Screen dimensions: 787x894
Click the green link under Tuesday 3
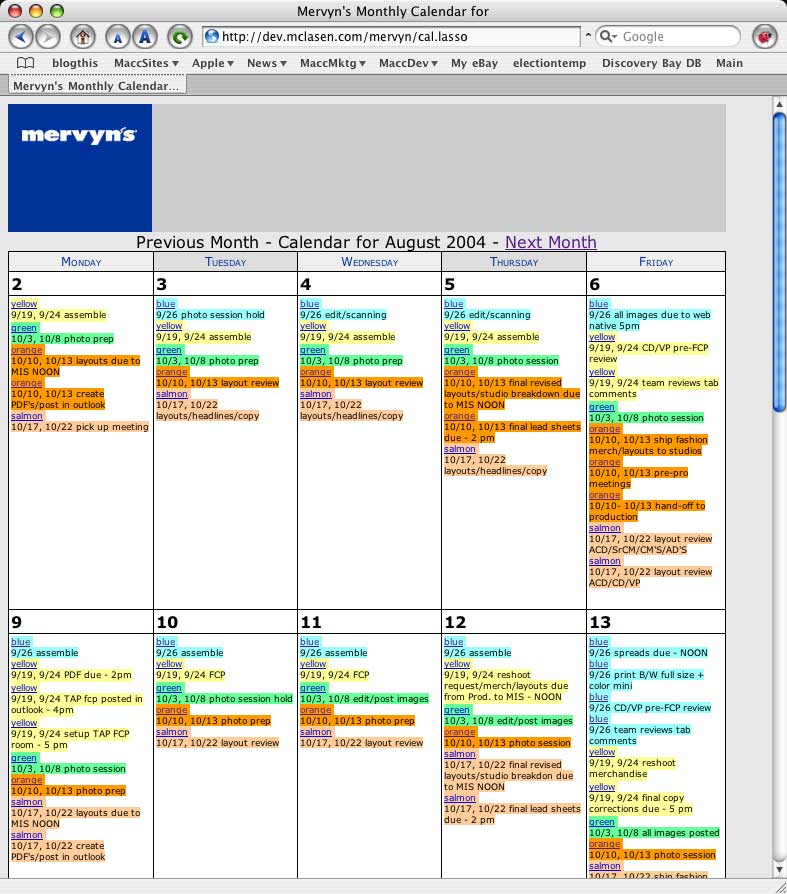pyautogui.click(x=169, y=350)
